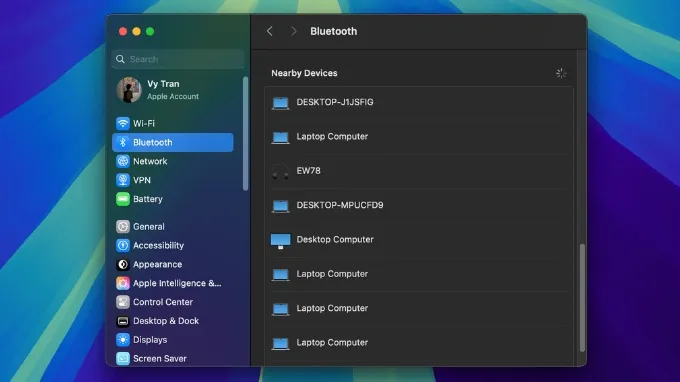Select the Bluetooth sidebar item
This screenshot has height=382, width=680.
173,142
